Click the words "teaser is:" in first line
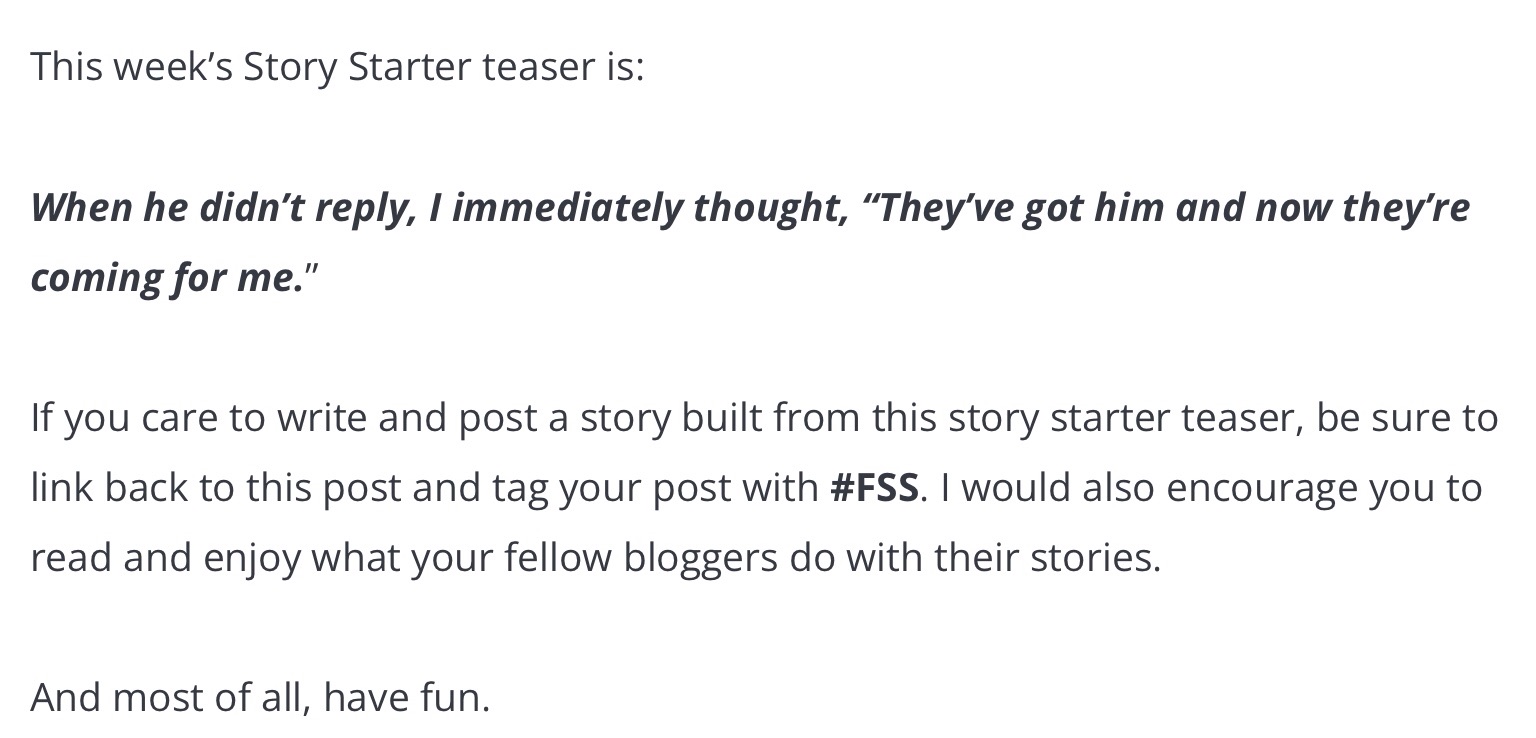Viewport: 1536px width, 738px height. pyautogui.click(x=562, y=67)
